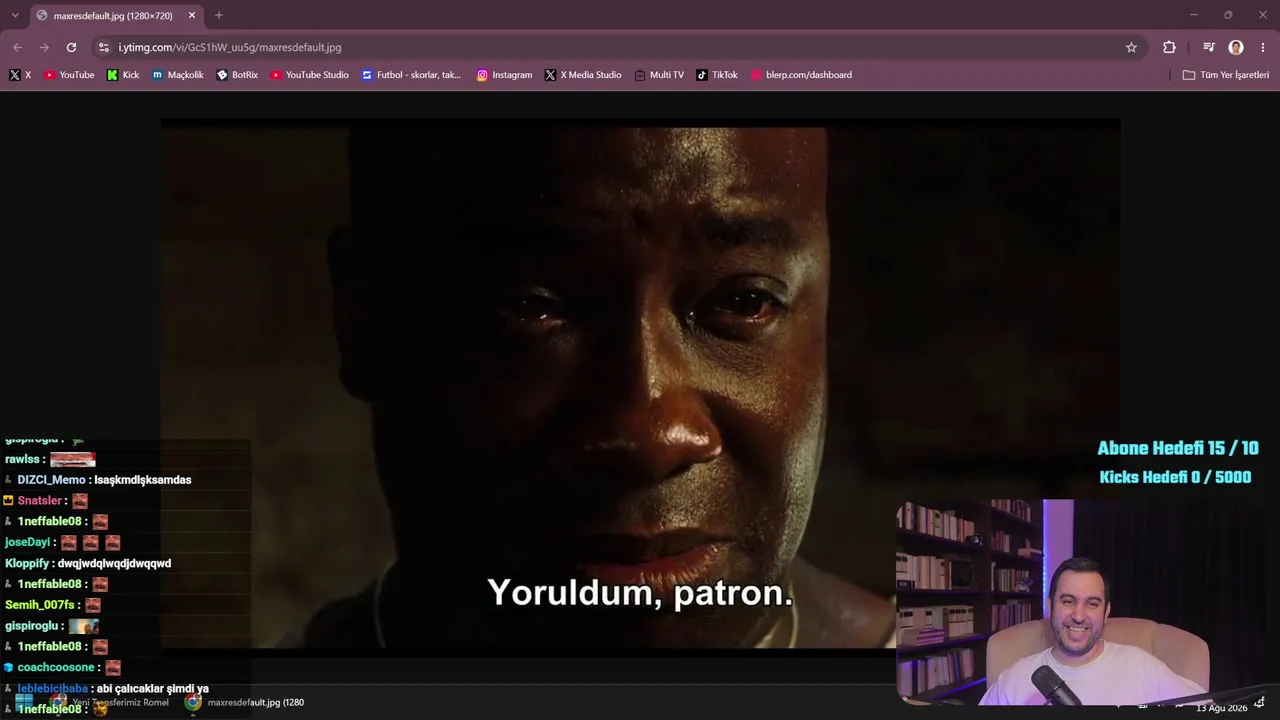Viewport: 1280px width, 720px height.
Task: Go back to the previous page
Action: click(17, 47)
